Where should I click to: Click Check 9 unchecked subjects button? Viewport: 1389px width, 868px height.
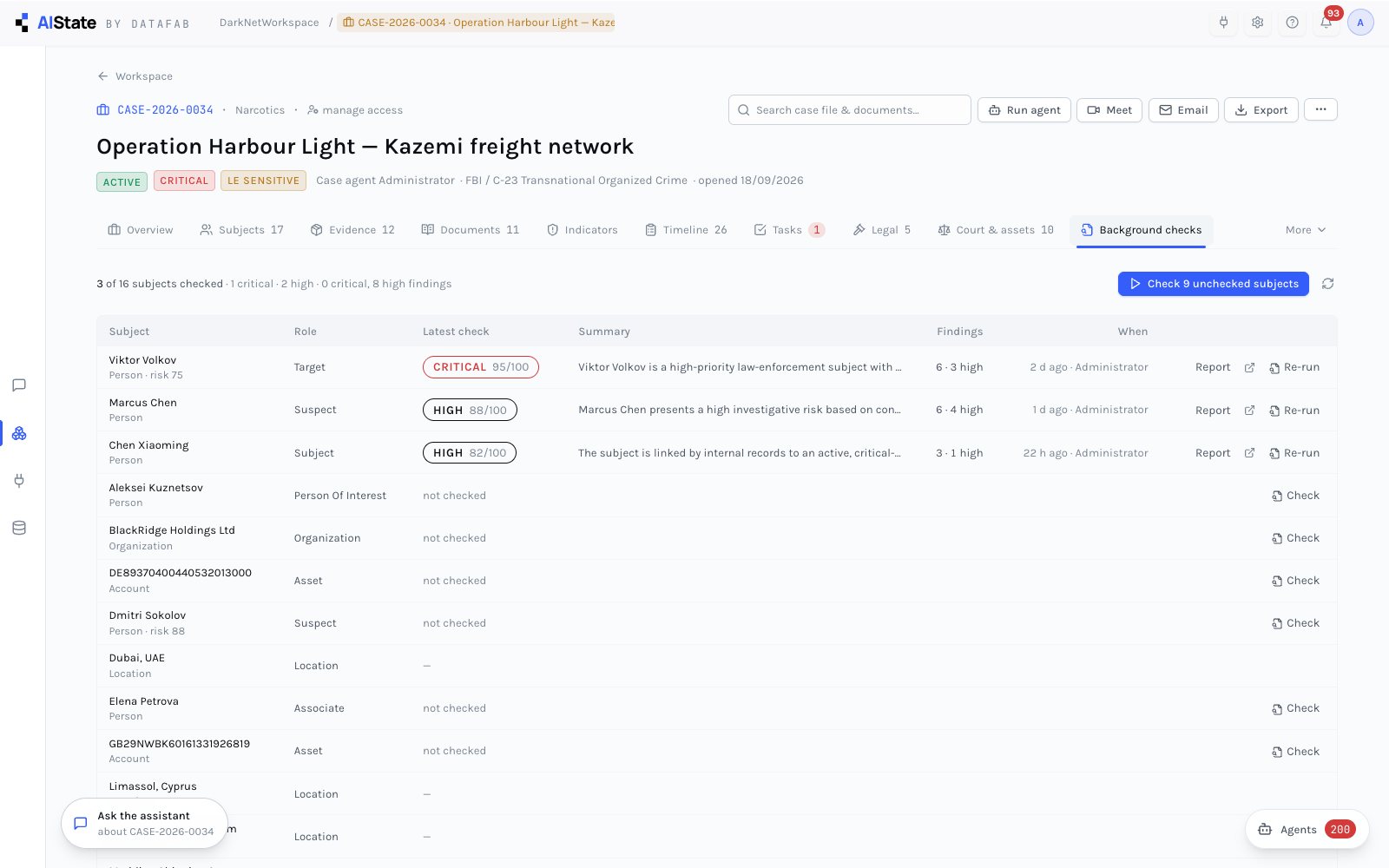pos(1213,284)
